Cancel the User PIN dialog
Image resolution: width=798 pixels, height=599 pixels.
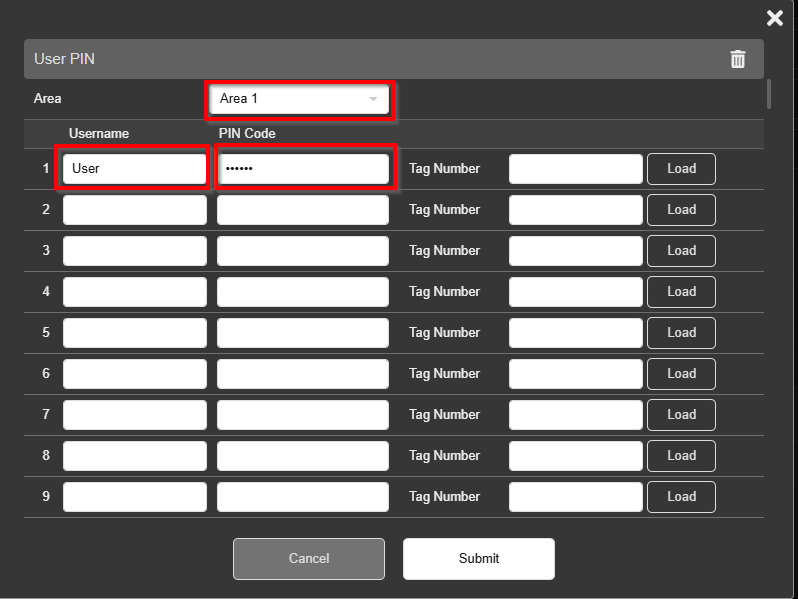(x=309, y=559)
